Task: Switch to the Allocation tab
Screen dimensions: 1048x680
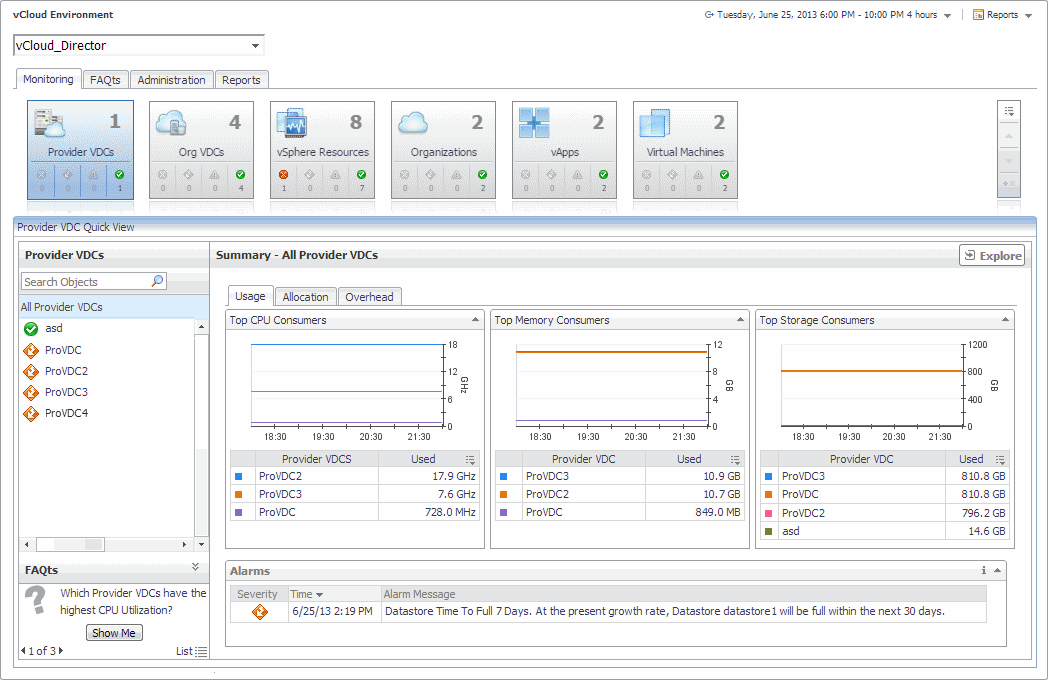Action: pos(305,297)
